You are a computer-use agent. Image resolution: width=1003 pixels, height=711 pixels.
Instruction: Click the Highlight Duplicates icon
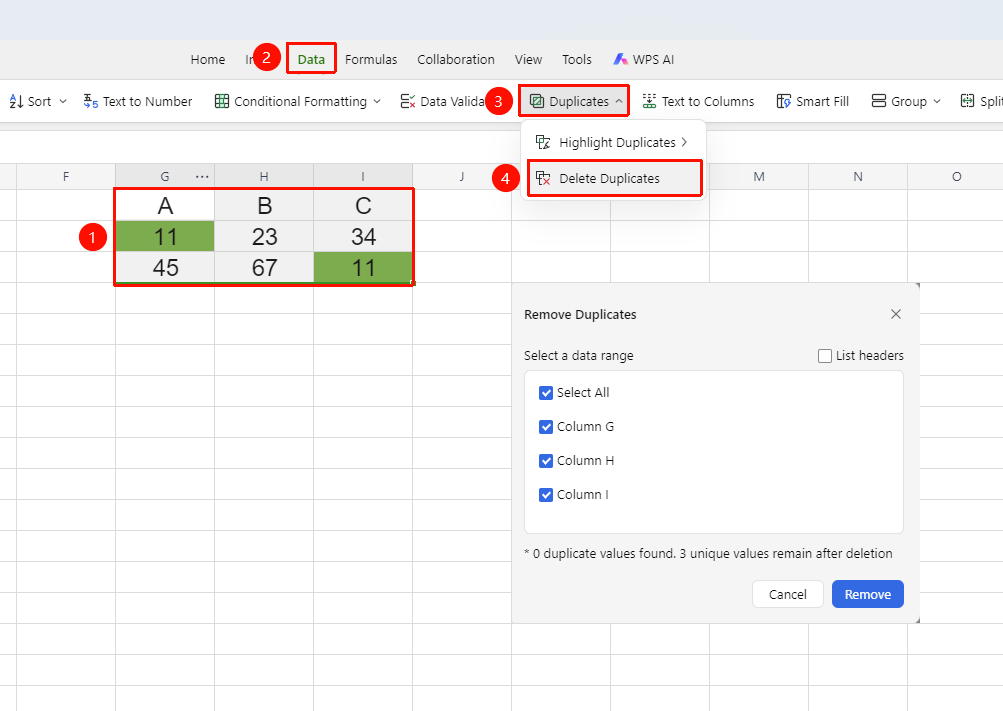[543, 142]
